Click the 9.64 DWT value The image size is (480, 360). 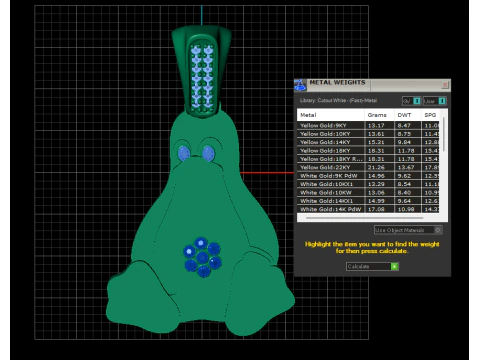404,201
